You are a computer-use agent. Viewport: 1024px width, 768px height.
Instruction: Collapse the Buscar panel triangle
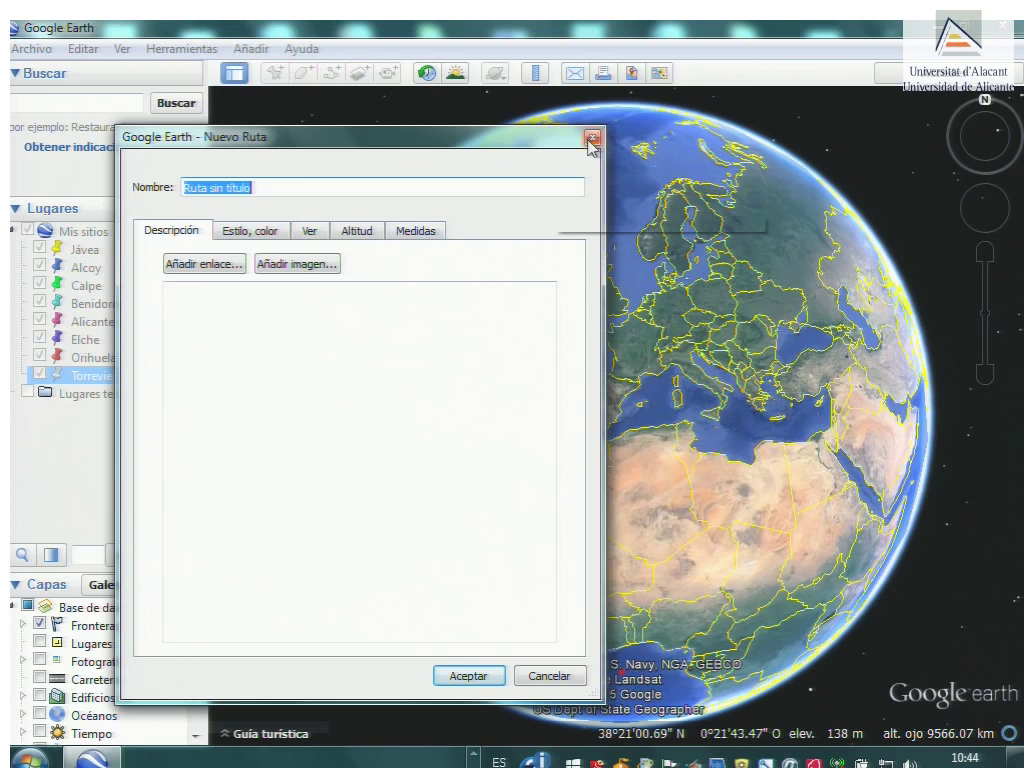coord(15,73)
